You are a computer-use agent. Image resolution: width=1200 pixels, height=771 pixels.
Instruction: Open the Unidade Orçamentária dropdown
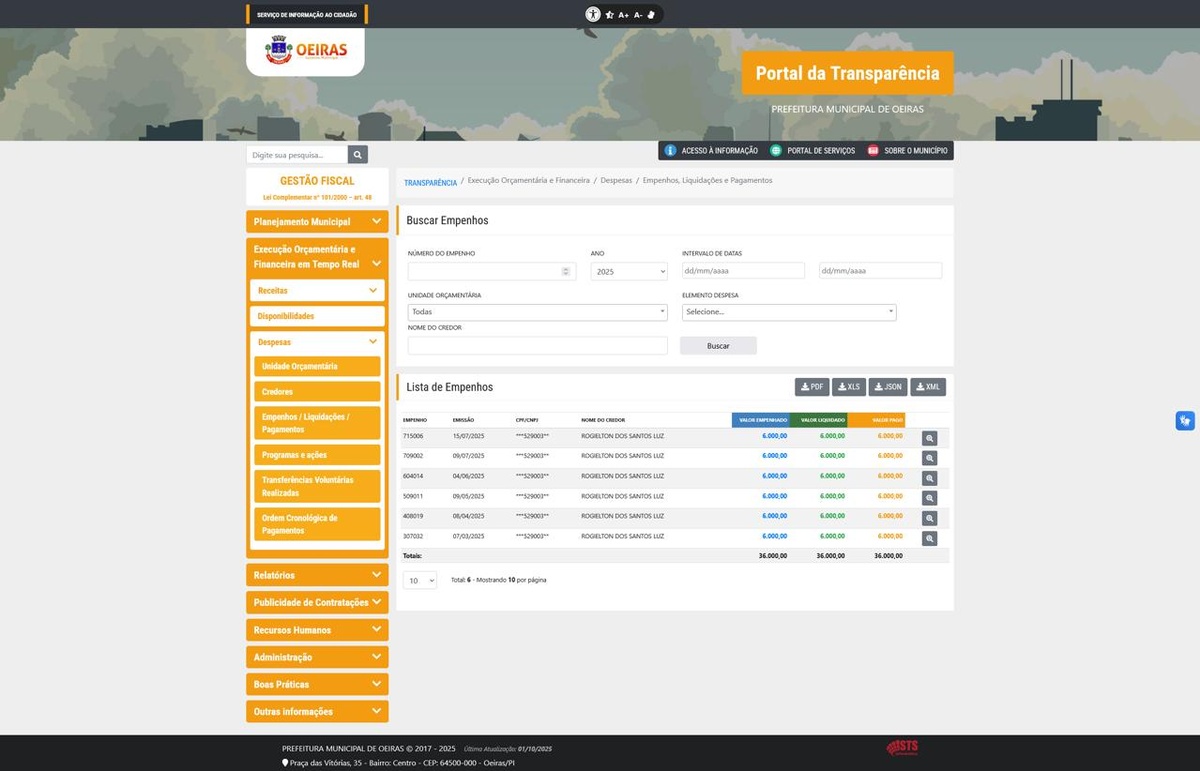(537, 312)
